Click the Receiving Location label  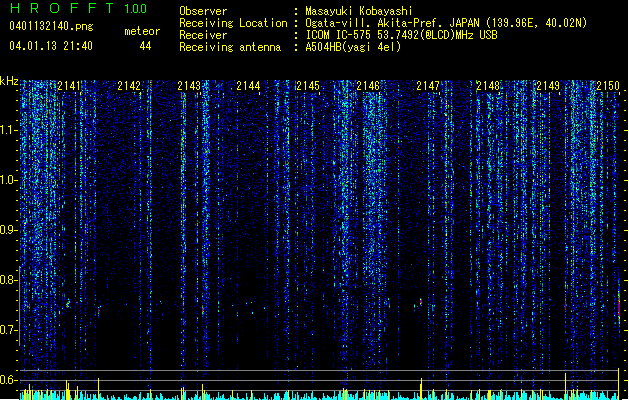click(233, 23)
